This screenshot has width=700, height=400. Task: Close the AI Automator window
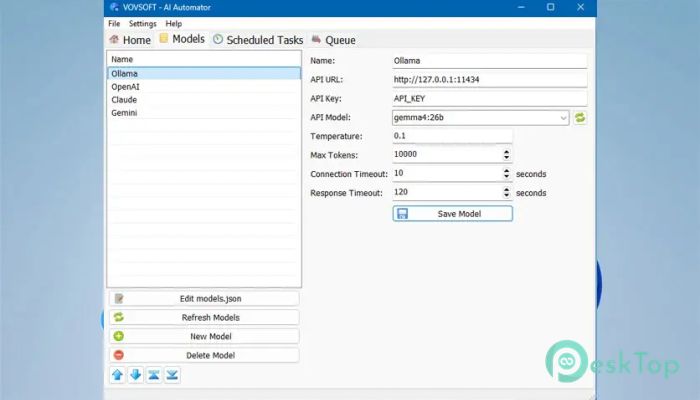(x=580, y=7)
